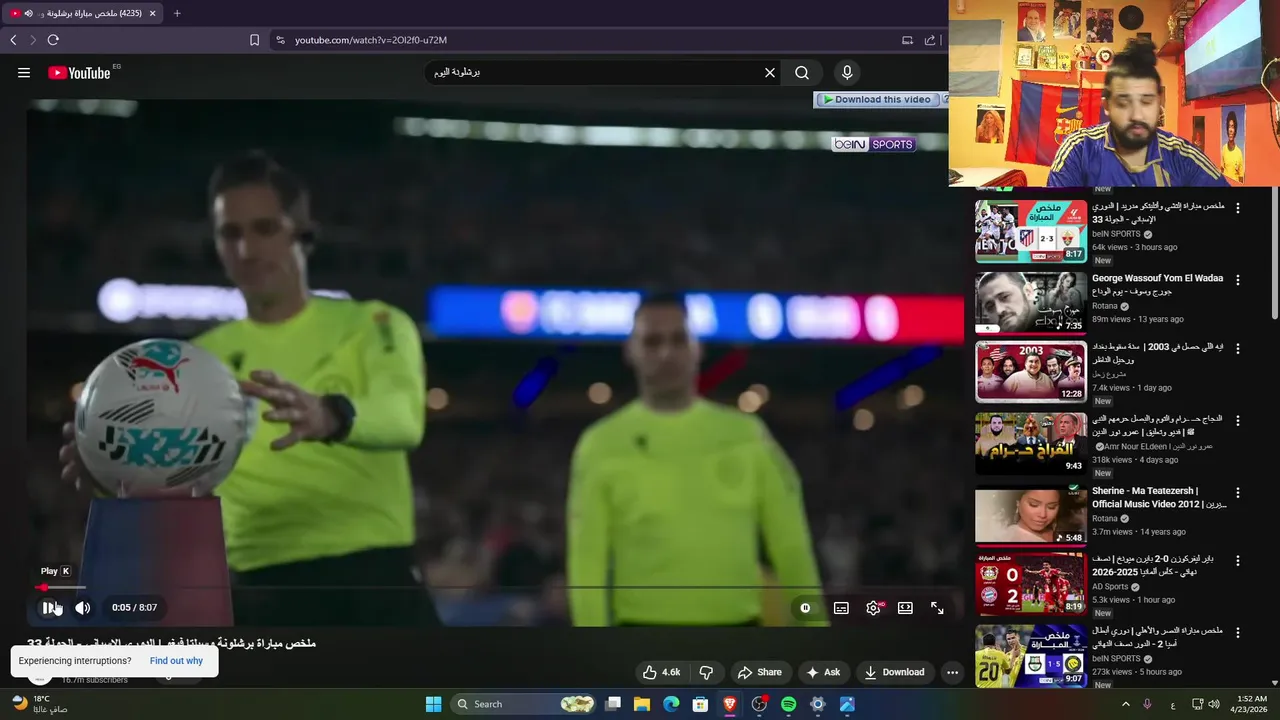Click the Download button below the video

pos(895,672)
